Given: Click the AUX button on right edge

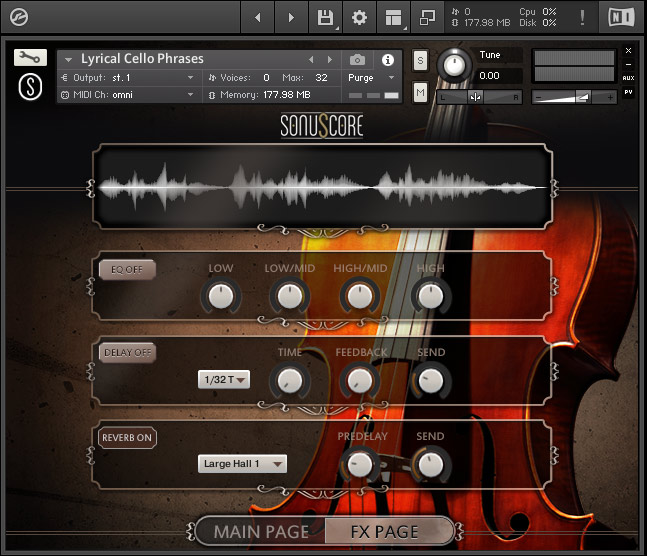Looking at the screenshot, I should [x=628, y=78].
